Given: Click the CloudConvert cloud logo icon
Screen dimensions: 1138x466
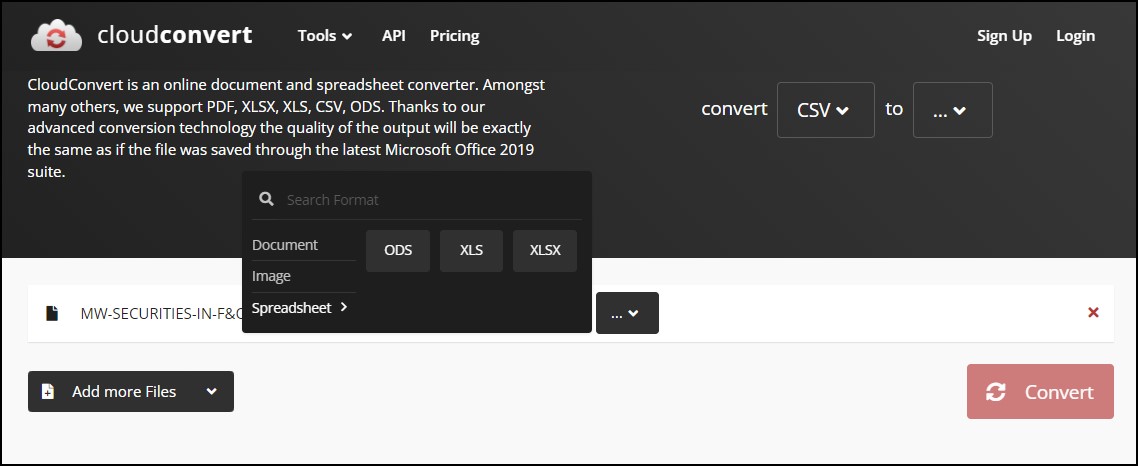Looking at the screenshot, I should (57, 35).
